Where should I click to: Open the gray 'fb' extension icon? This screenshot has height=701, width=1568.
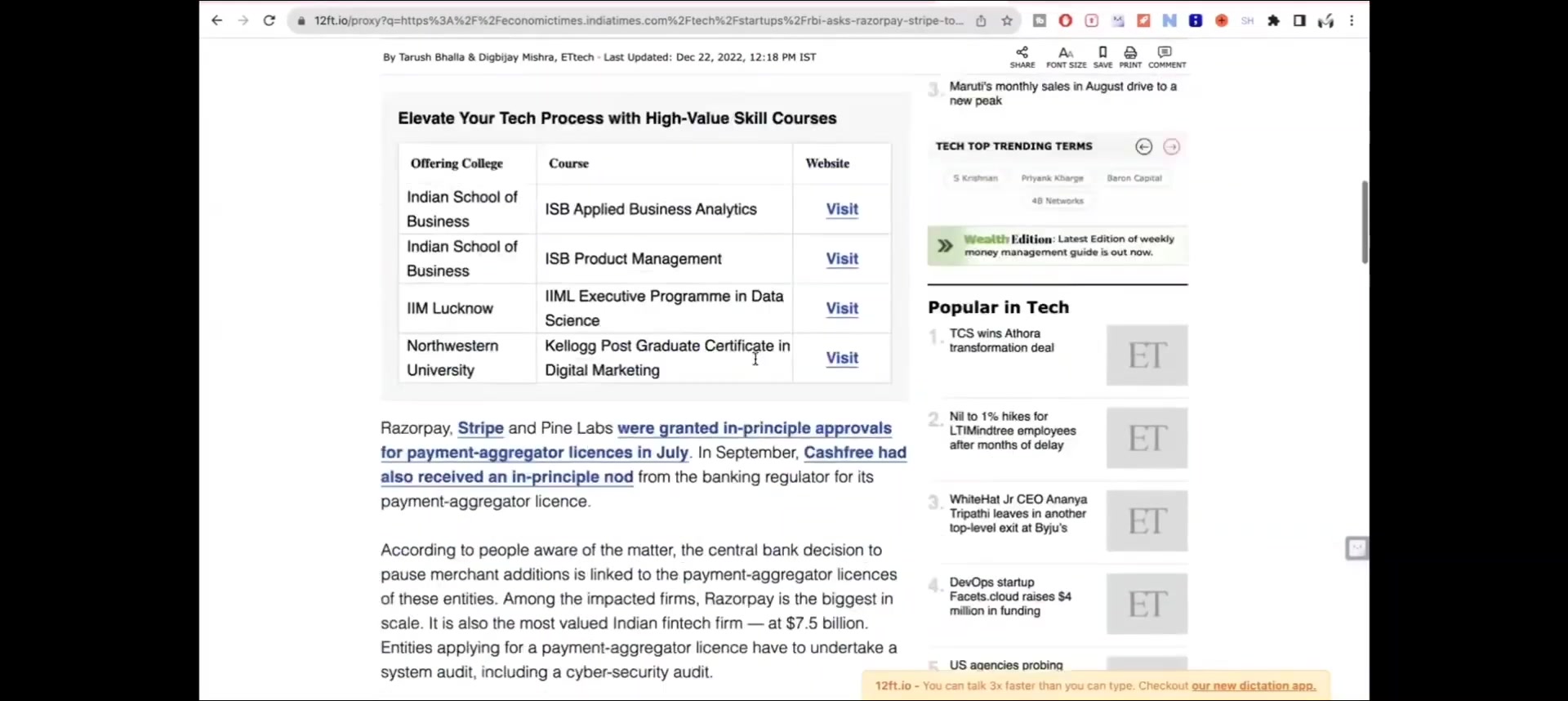point(1040,20)
